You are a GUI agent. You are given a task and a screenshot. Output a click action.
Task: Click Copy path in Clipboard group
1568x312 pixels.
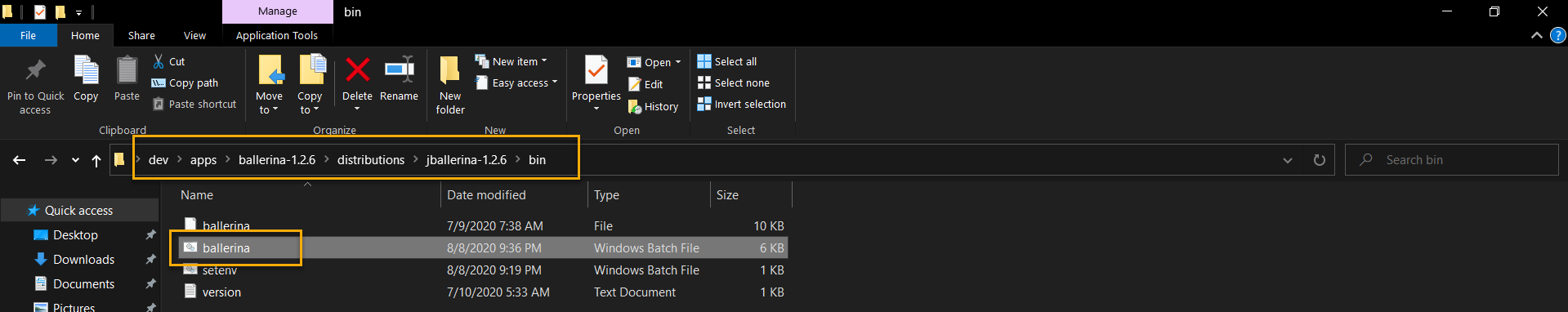click(185, 82)
